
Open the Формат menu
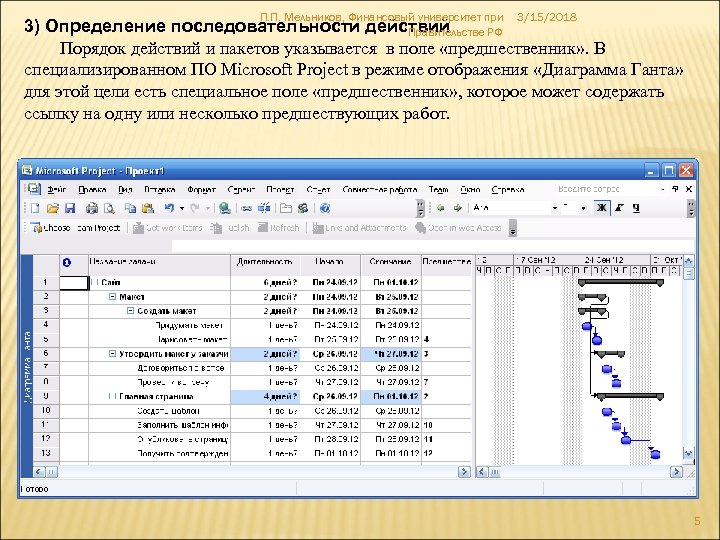pyautogui.click(x=201, y=189)
